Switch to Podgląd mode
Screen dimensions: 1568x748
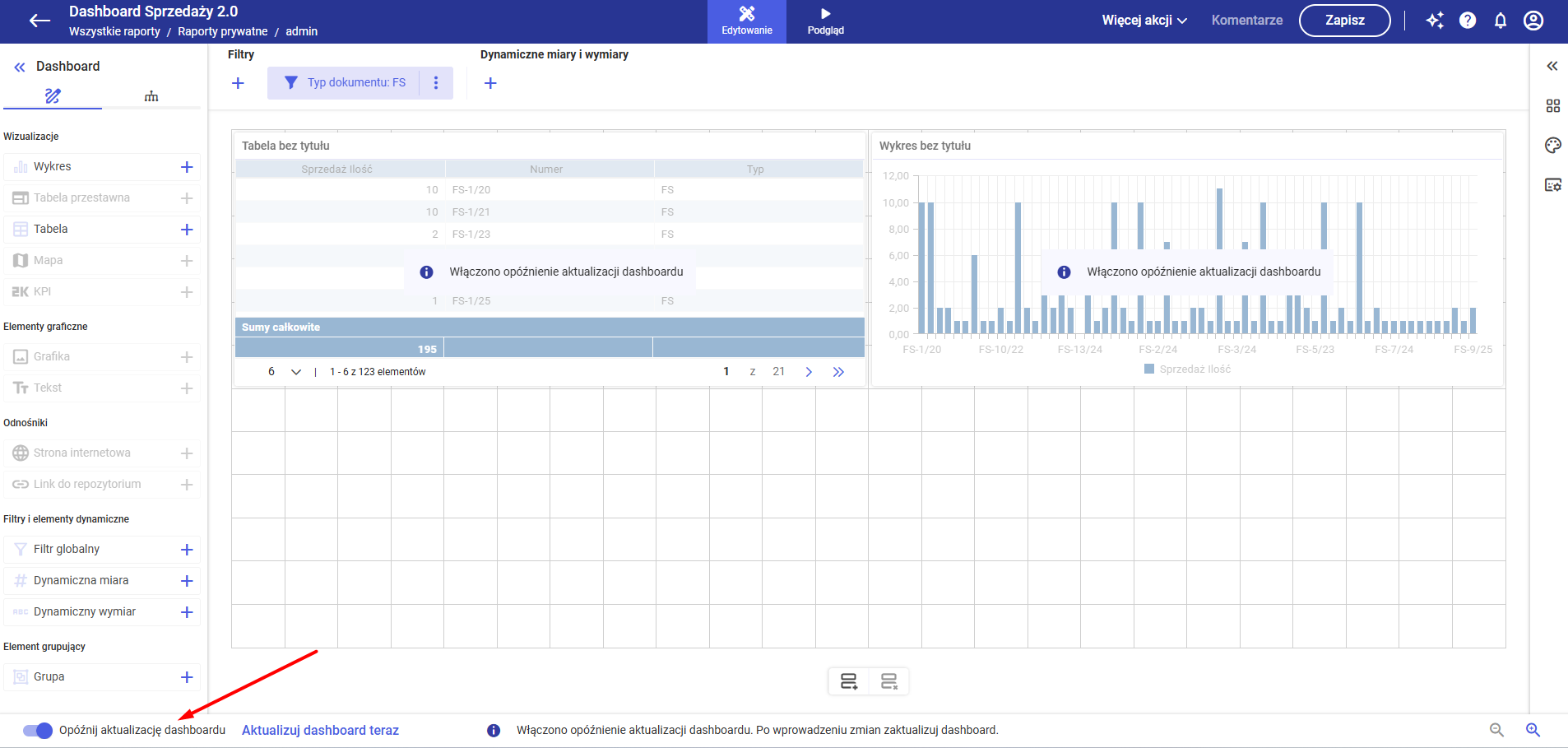point(825,21)
